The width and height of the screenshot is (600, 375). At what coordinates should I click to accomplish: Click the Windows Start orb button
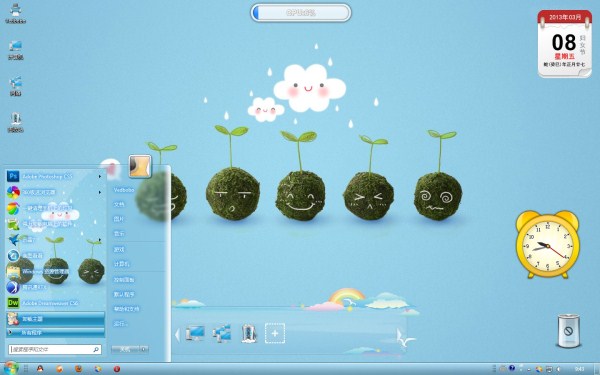click(11, 368)
